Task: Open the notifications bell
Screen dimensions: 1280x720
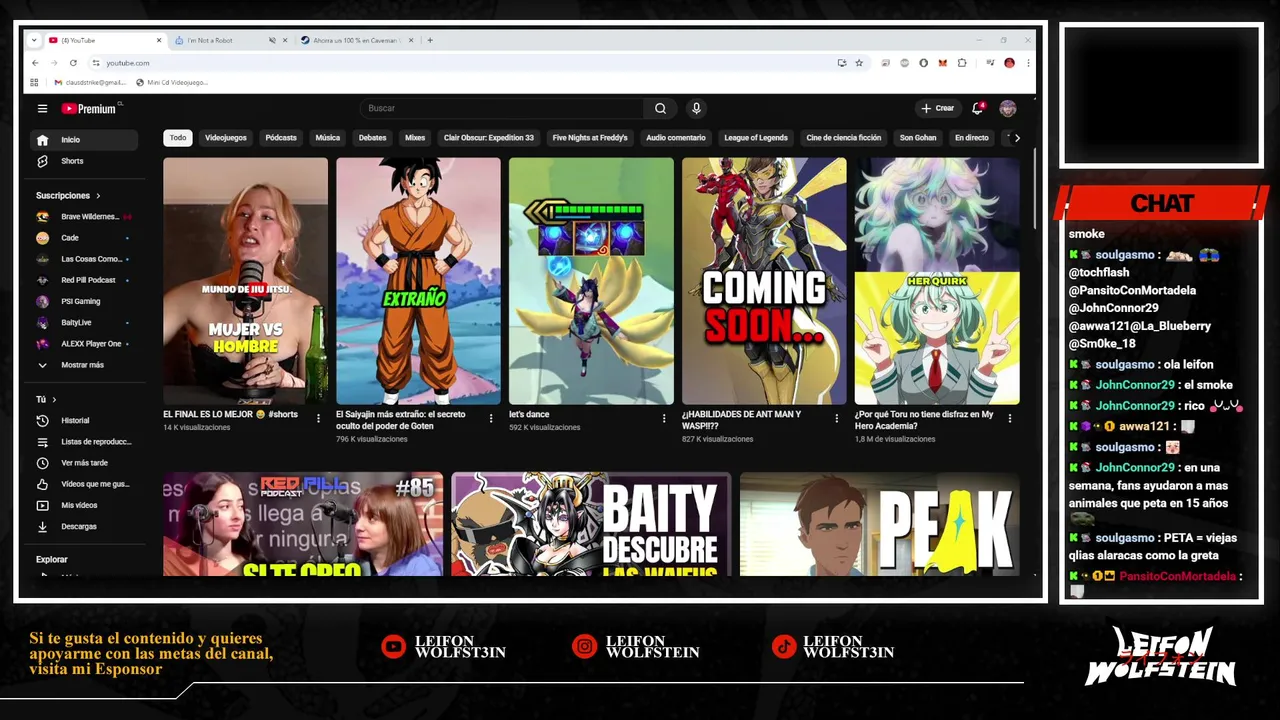Action: click(x=978, y=108)
